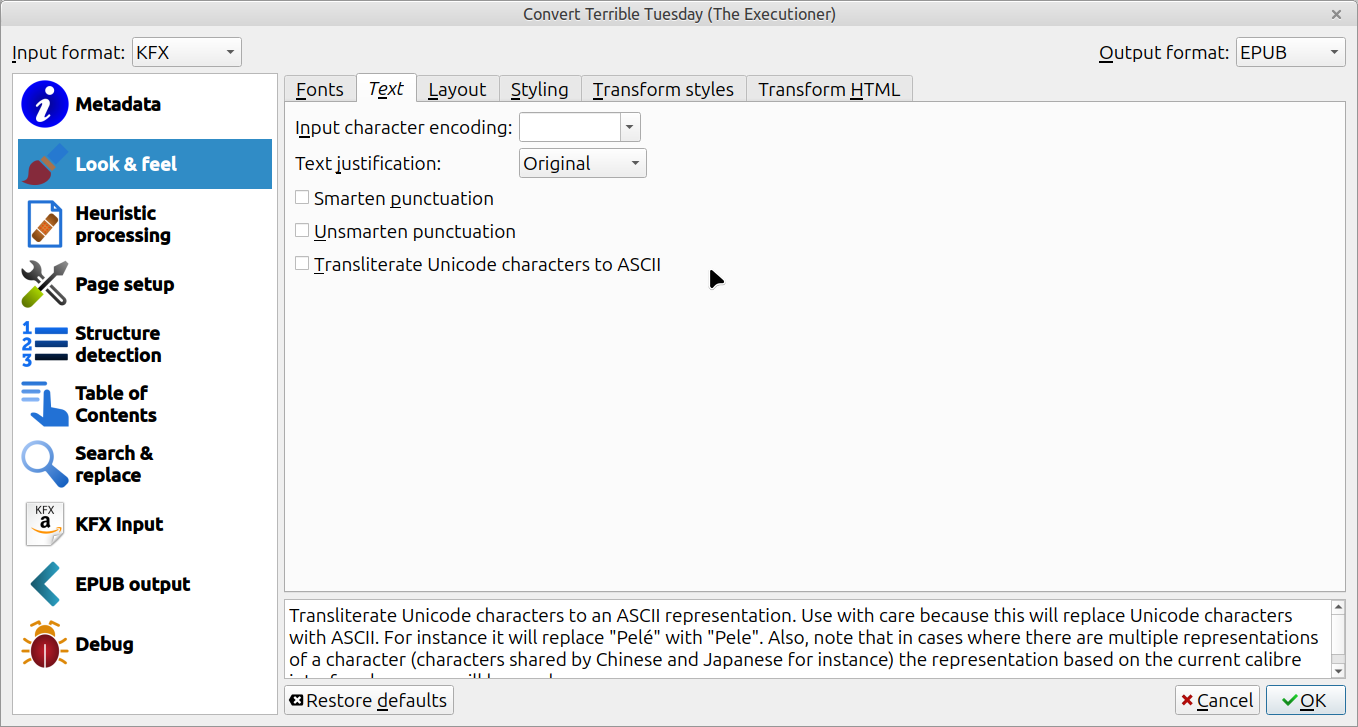Open KFX Input file icon
The width and height of the screenshot is (1358, 727).
coord(45,524)
